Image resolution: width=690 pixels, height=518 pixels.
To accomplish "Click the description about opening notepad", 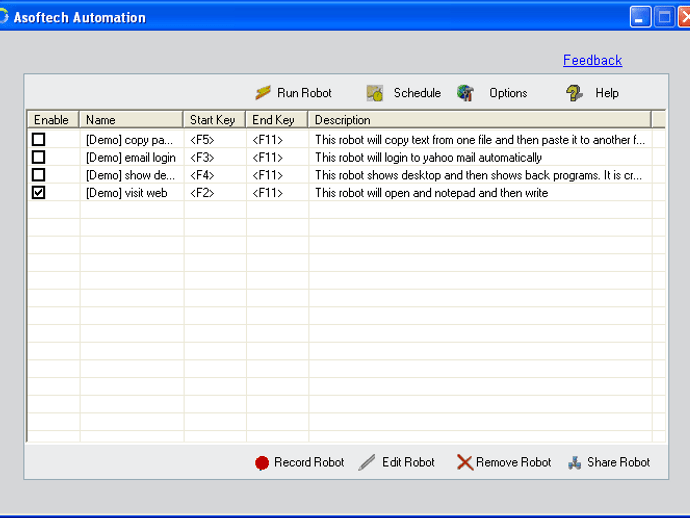I will [432, 193].
